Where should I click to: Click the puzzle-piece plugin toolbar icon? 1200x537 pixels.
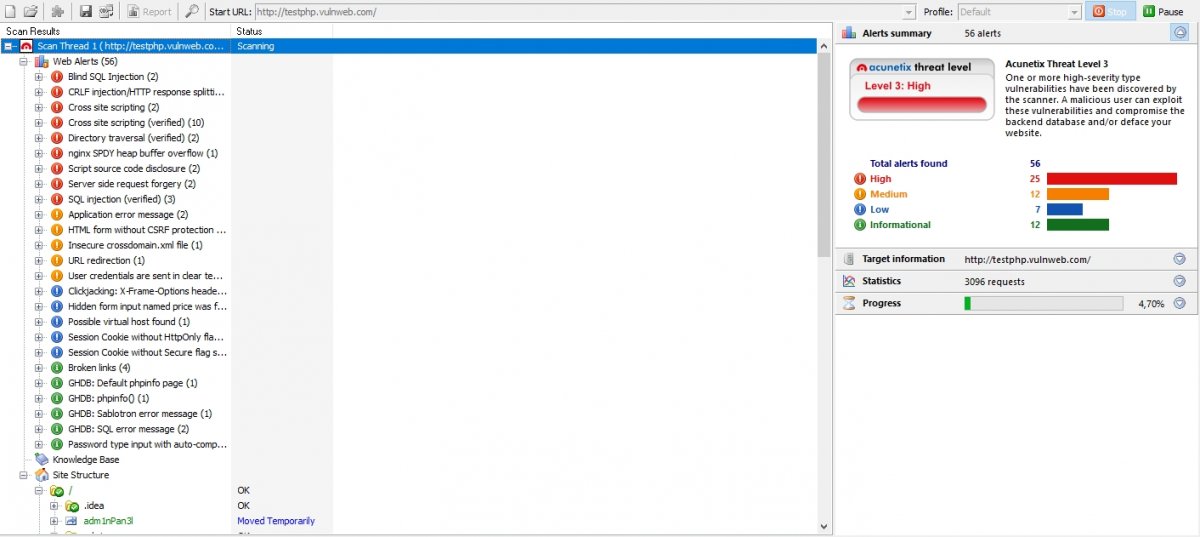[58, 11]
